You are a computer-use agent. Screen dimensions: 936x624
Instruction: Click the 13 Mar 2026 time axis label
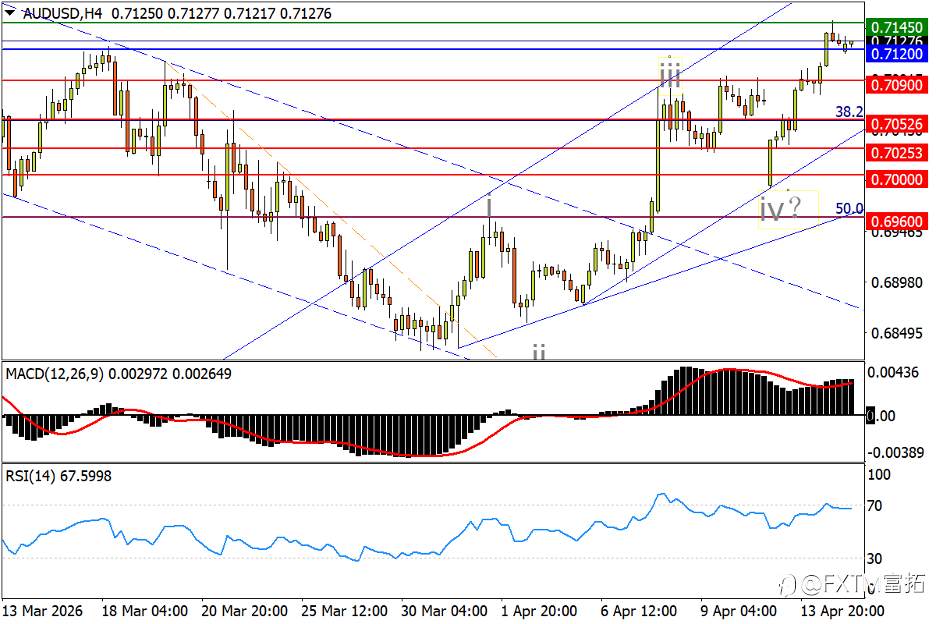43,611
